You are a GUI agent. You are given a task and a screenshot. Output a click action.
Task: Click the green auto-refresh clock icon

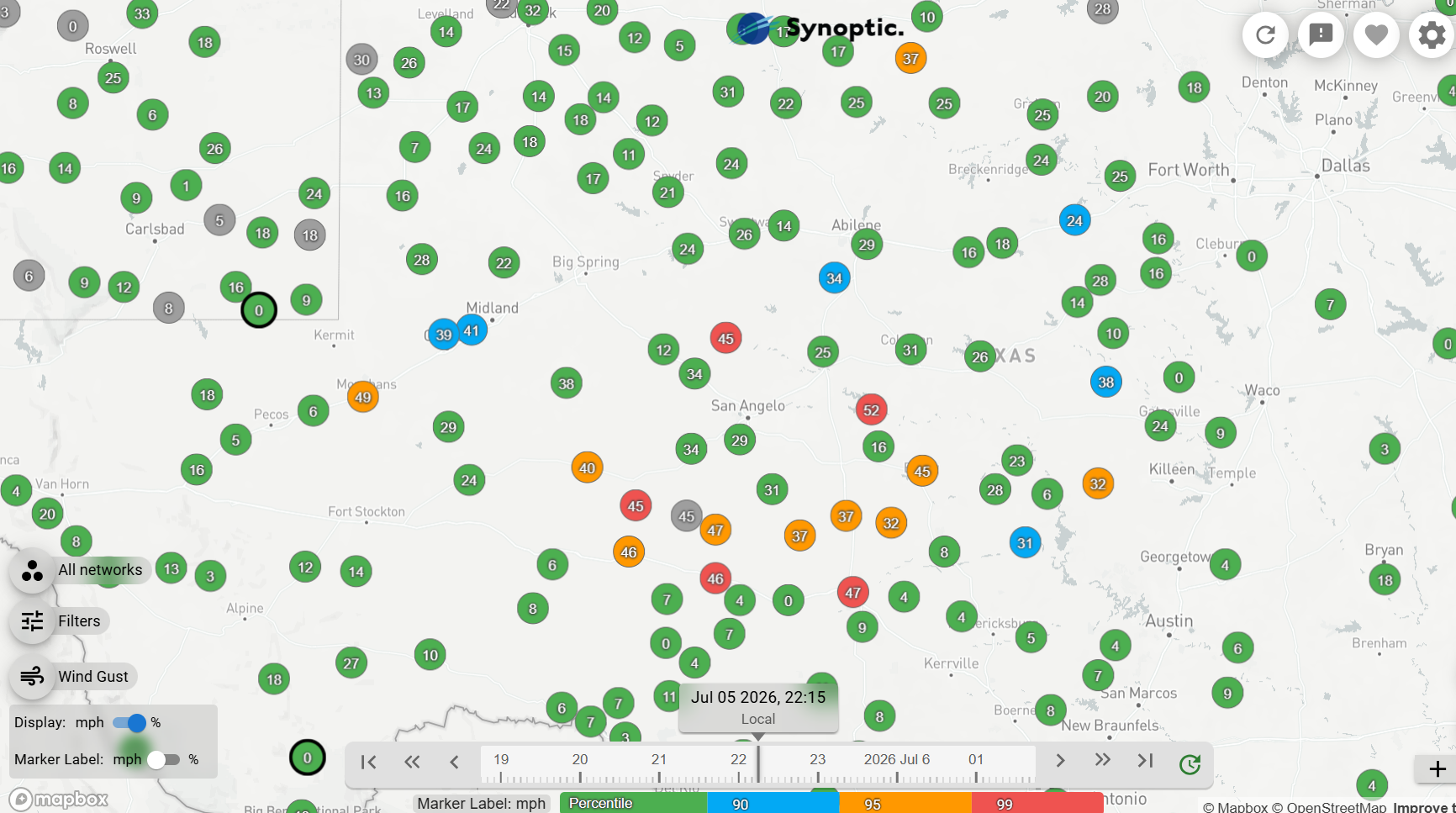click(1190, 764)
